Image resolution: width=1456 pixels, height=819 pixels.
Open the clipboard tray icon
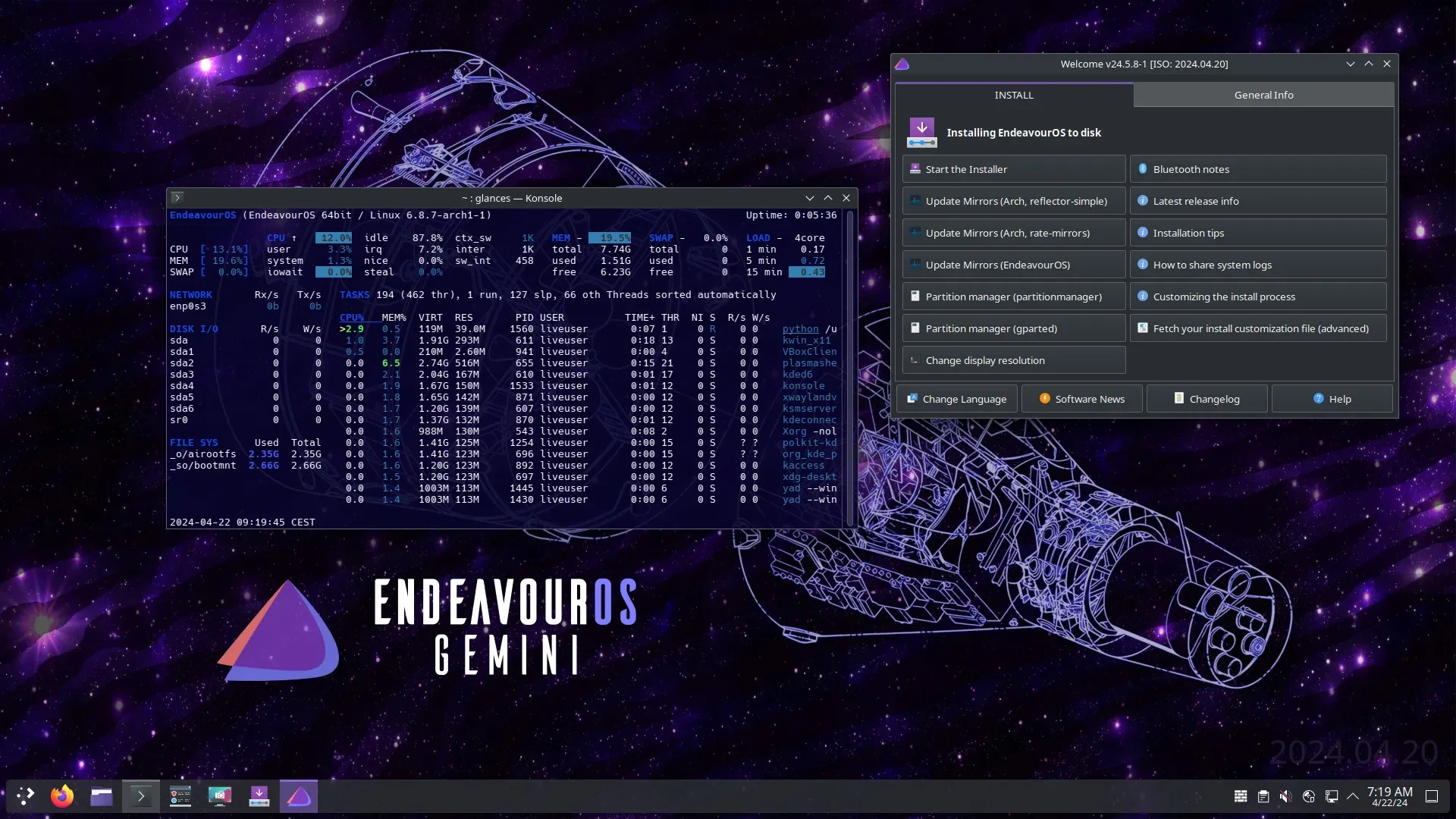1263,796
